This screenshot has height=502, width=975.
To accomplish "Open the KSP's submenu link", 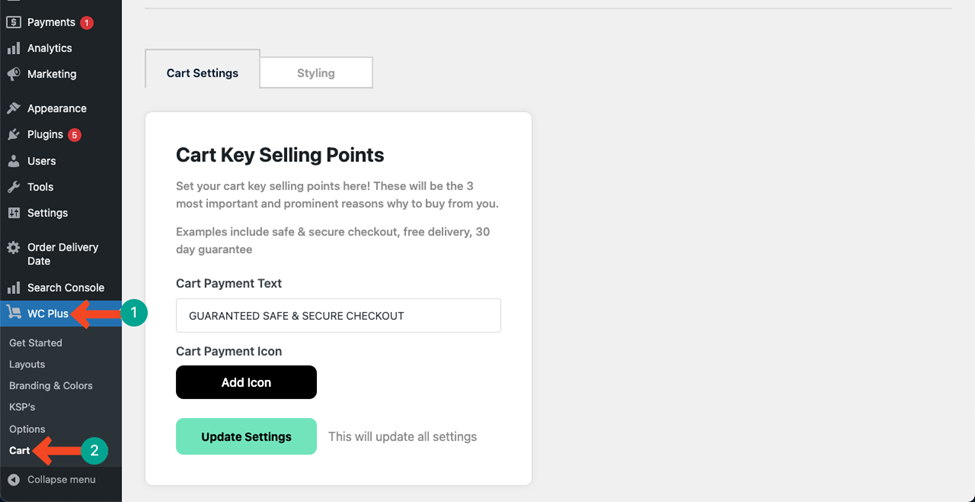I will click(22, 407).
